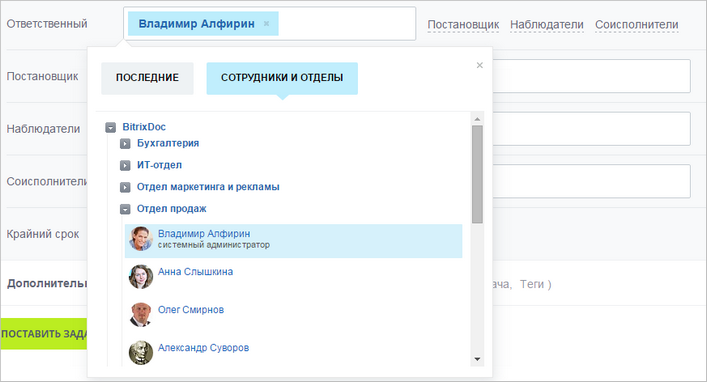Image resolution: width=707 pixels, height=382 pixels.
Task: Click Анна Слышкина's avatar photo
Action: pos(141,276)
